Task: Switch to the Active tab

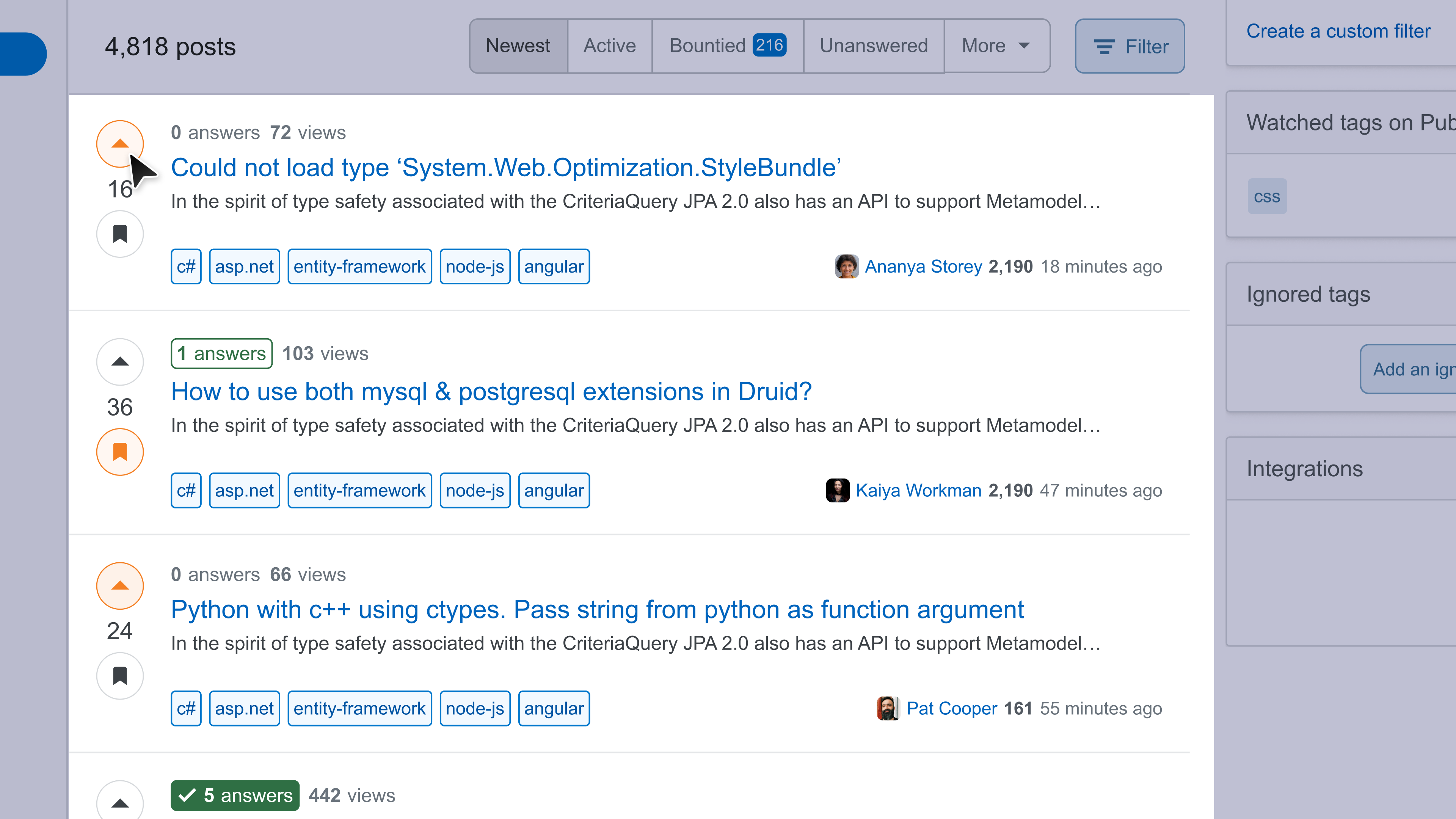Action: click(609, 46)
